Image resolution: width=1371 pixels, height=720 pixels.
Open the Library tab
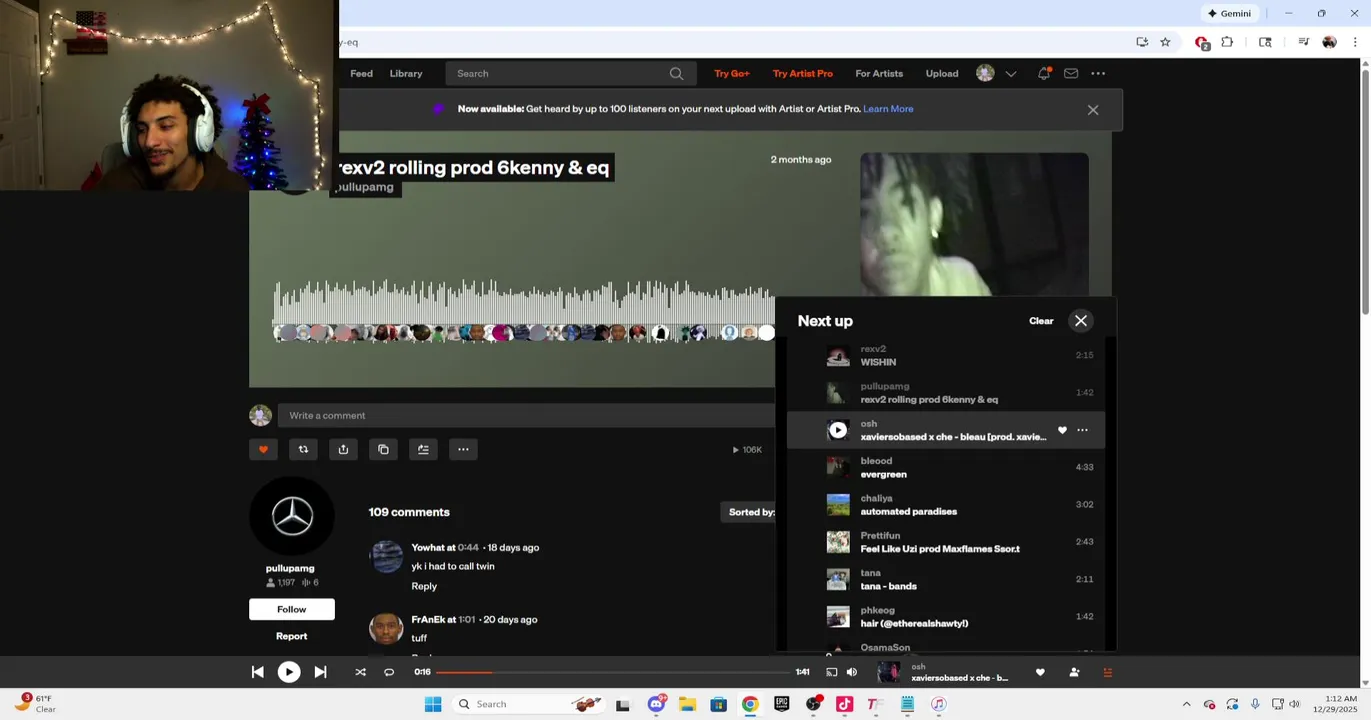click(406, 73)
